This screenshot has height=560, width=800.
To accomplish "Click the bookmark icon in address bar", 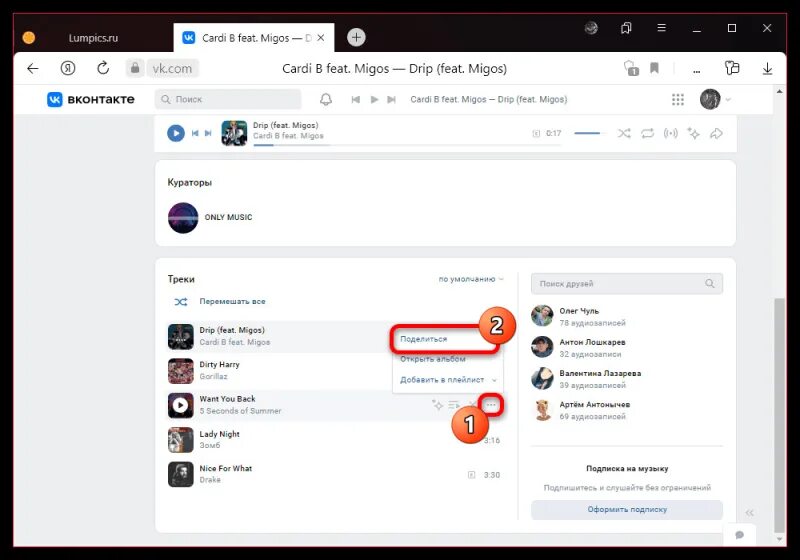I will [654, 68].
